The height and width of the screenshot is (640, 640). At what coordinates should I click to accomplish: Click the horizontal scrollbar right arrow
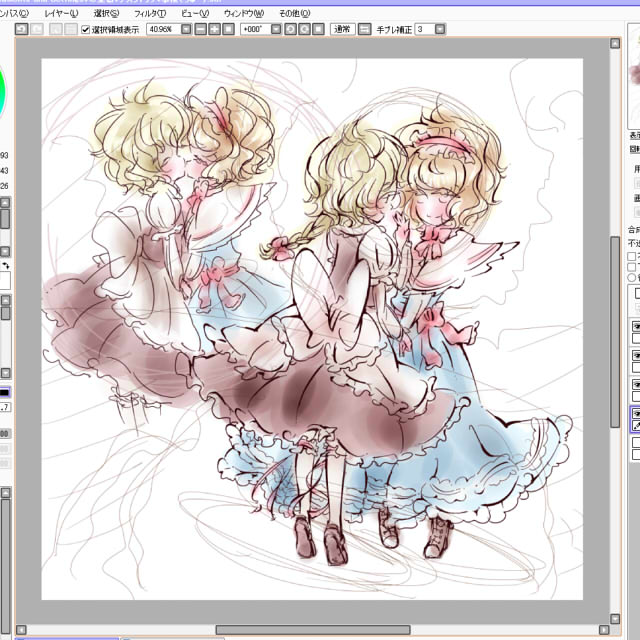coord(604,630)
